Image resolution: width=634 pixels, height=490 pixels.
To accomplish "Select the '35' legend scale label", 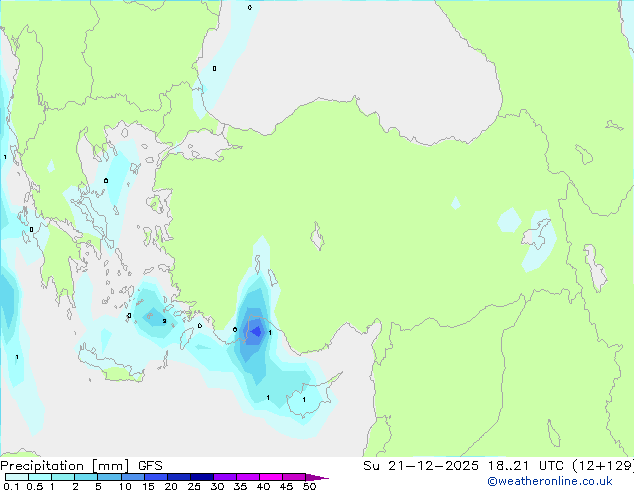I will point(240,486).
